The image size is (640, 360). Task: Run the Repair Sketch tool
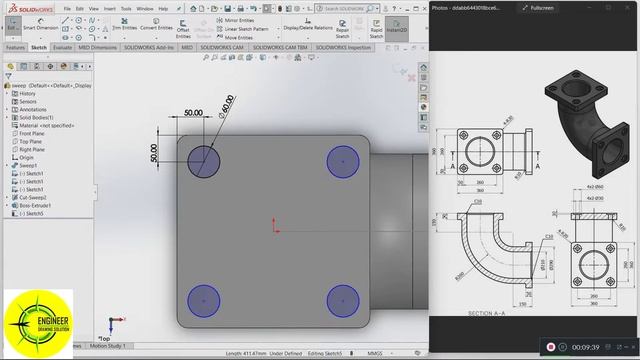pos(342,29)
